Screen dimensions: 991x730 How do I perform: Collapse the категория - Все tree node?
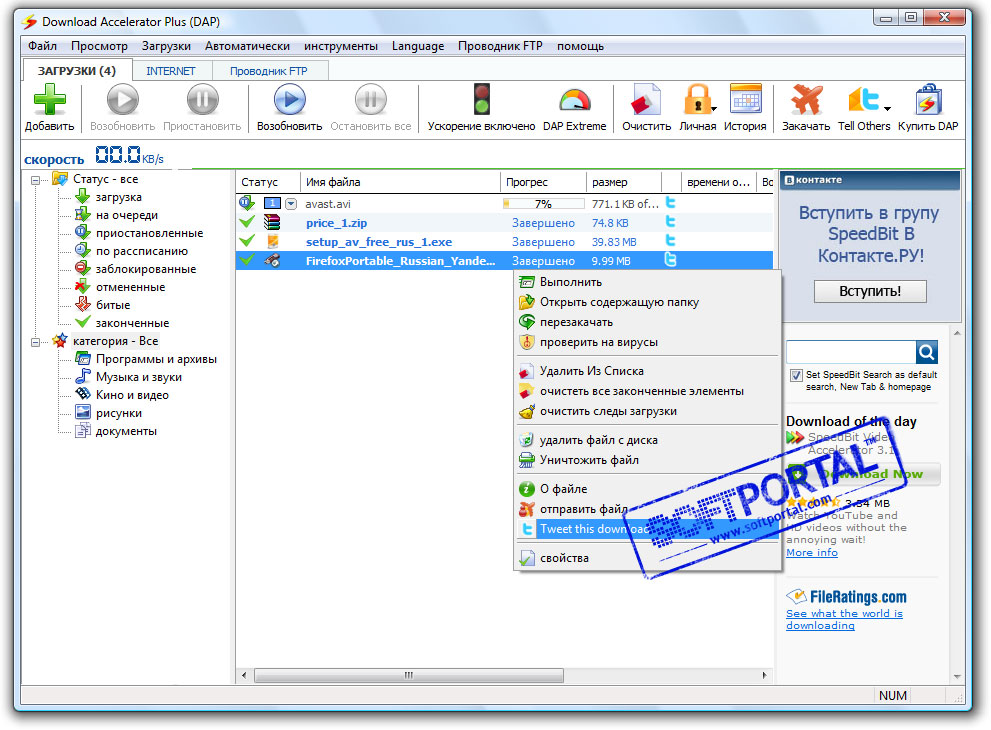click(35, 342)
